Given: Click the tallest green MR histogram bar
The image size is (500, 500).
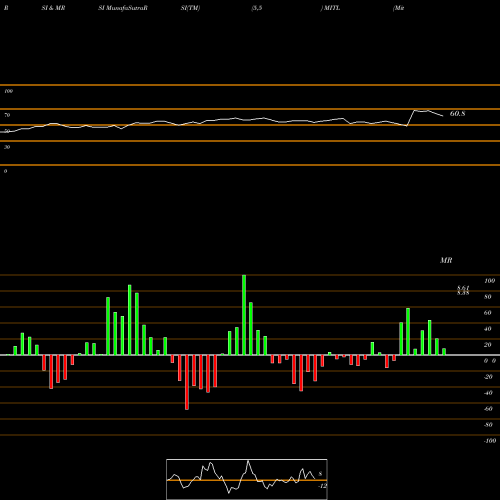Looking at the screenshot, I should [x=244, y=315].
